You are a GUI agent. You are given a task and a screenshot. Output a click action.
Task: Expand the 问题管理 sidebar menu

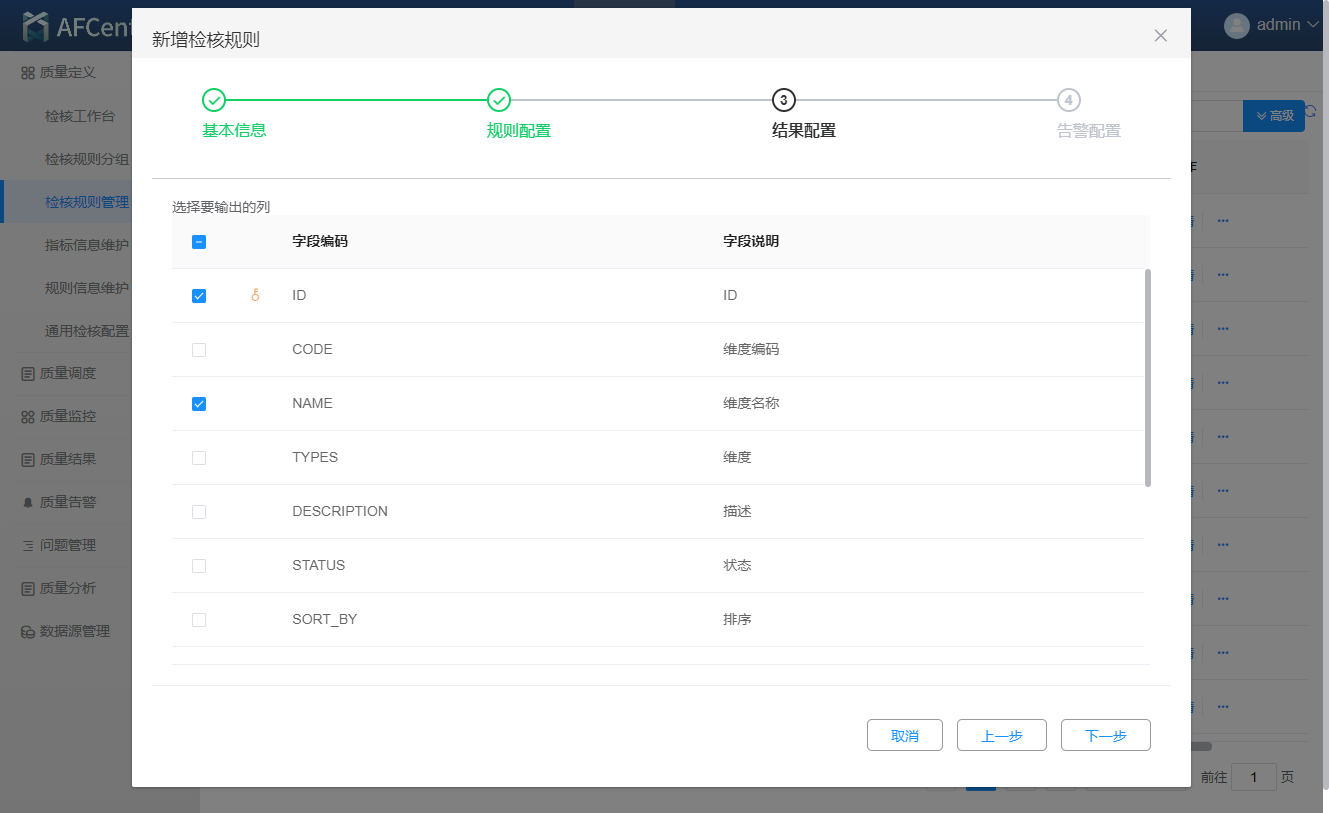click(x=66, y=545)
